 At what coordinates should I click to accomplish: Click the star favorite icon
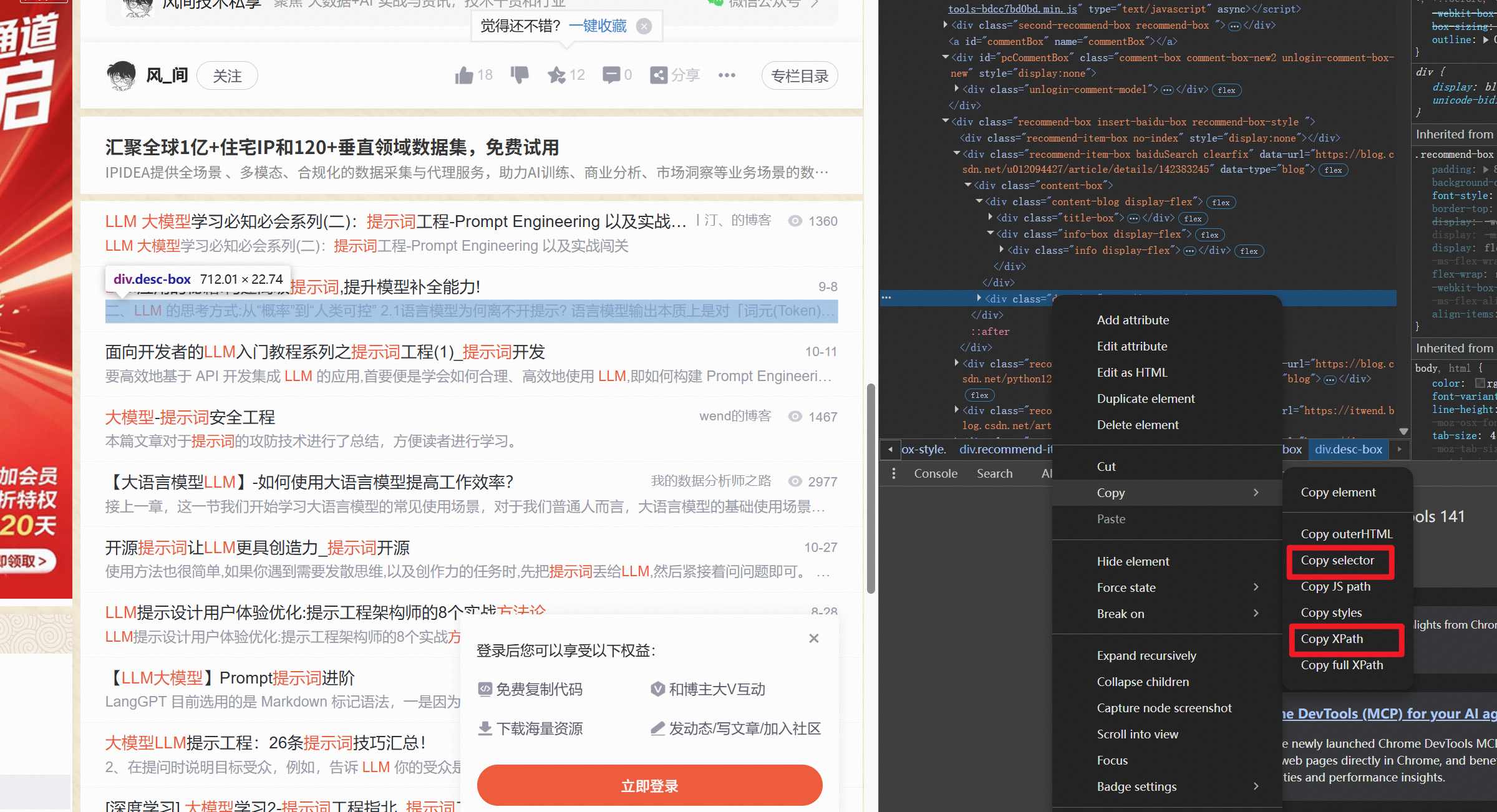click(556, 75)
